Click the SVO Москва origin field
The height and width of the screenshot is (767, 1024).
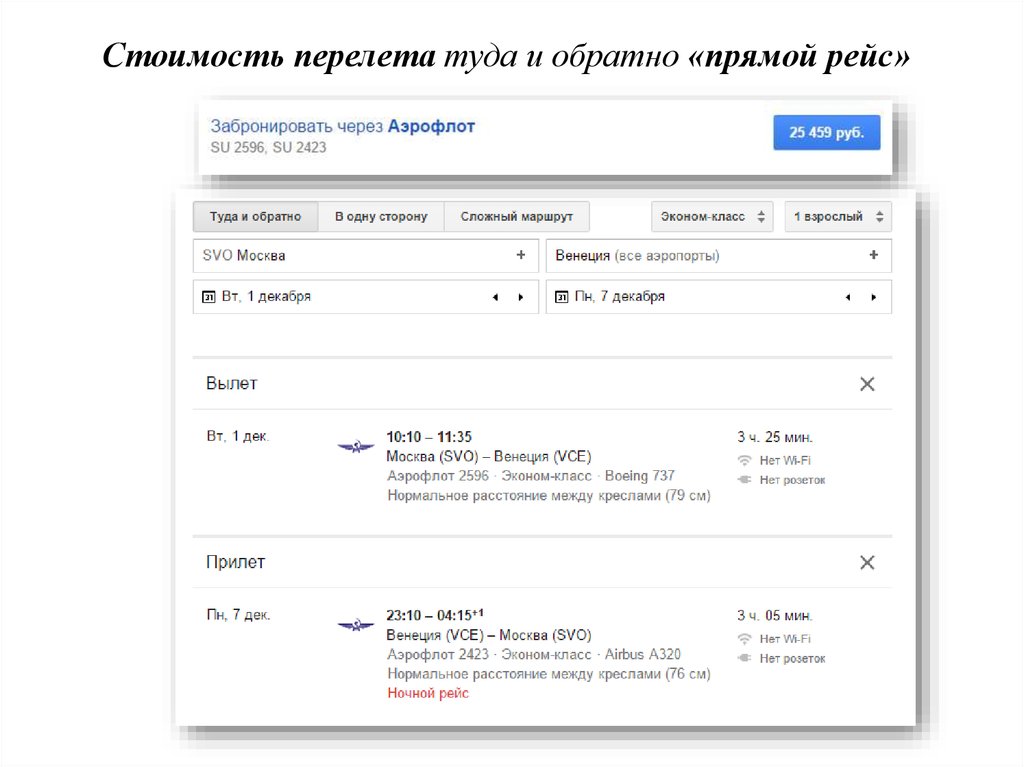[x=350, y=256]
